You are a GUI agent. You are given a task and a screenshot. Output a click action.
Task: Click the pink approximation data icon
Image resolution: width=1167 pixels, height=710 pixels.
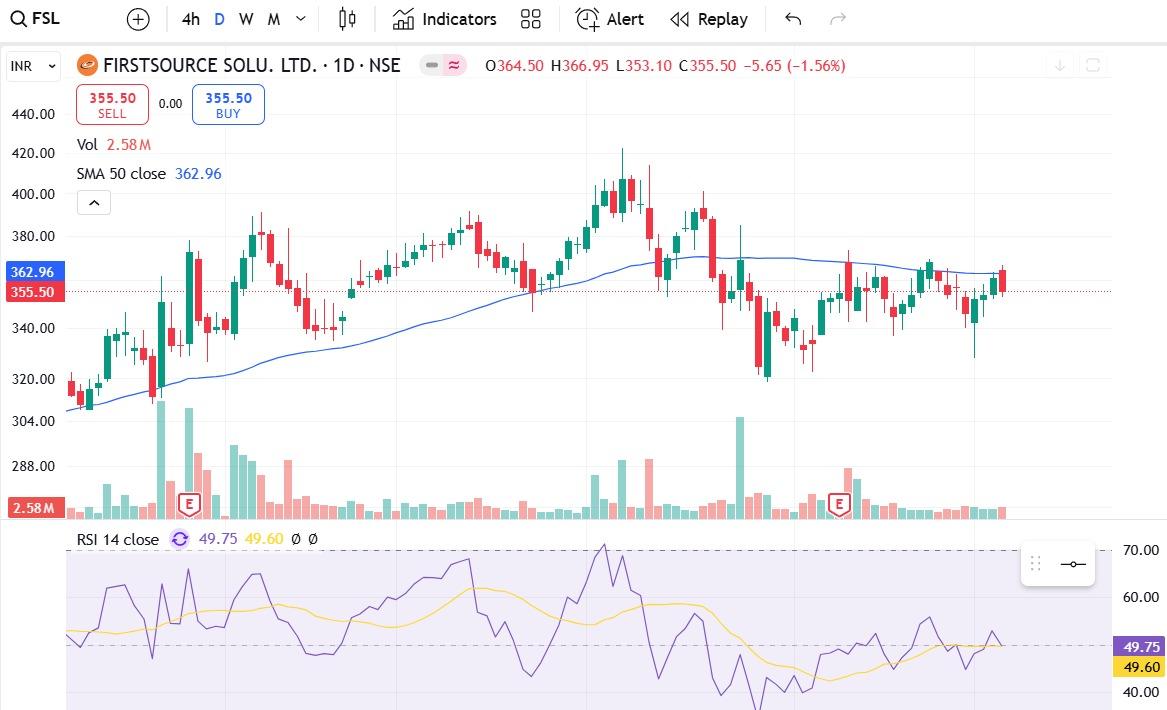(x=454, y=65)
